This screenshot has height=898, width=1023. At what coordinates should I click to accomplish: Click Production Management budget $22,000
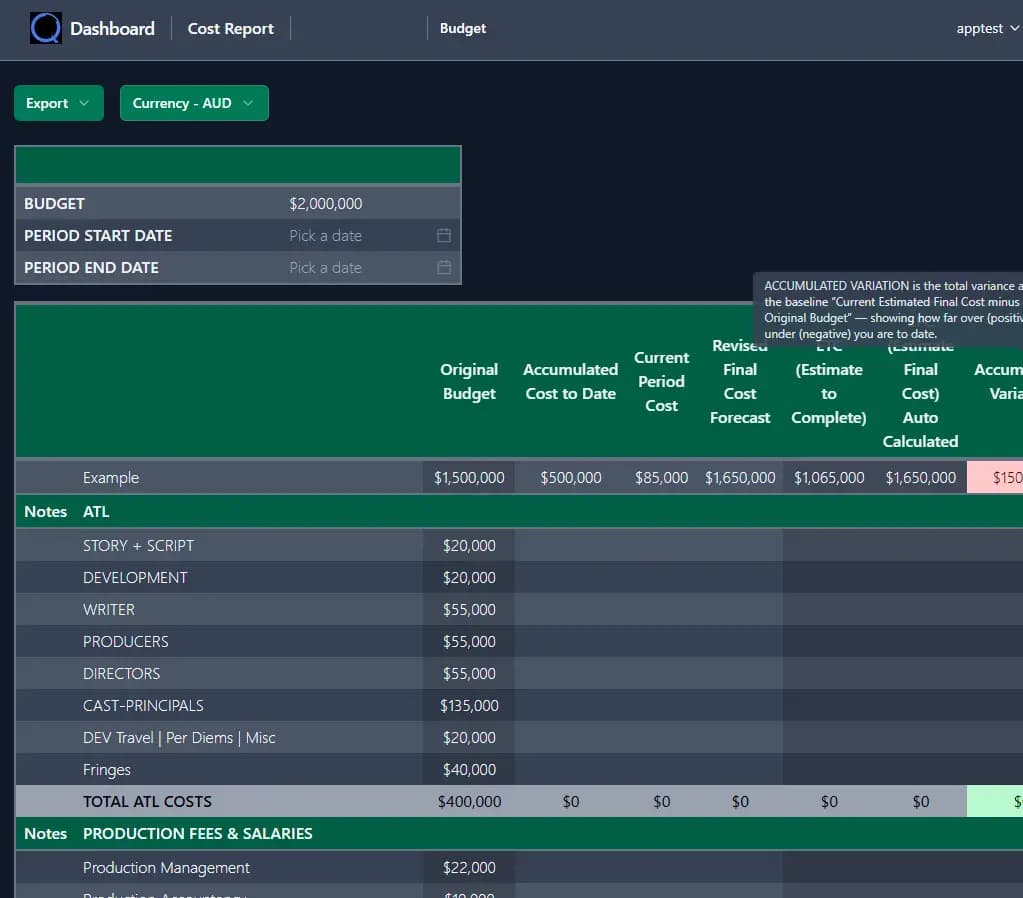[x=469, y=868]
